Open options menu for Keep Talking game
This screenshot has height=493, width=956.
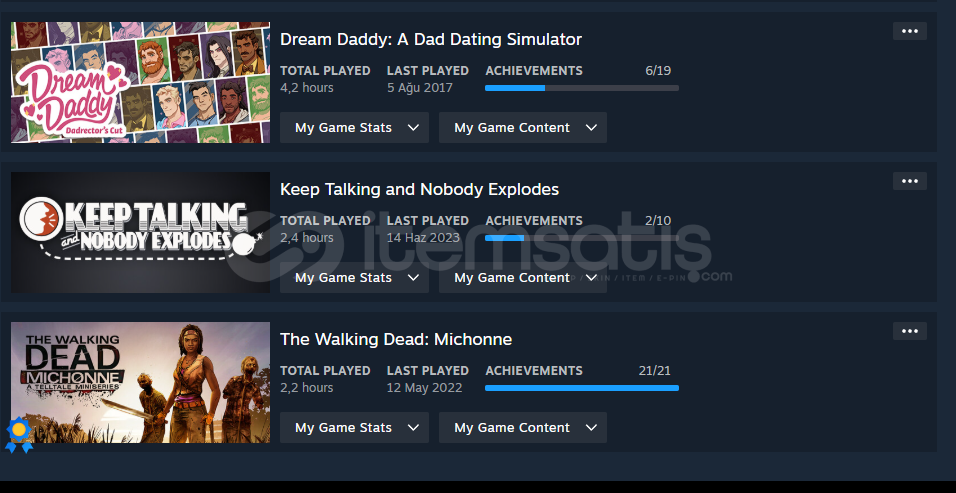tap(910, 181)
